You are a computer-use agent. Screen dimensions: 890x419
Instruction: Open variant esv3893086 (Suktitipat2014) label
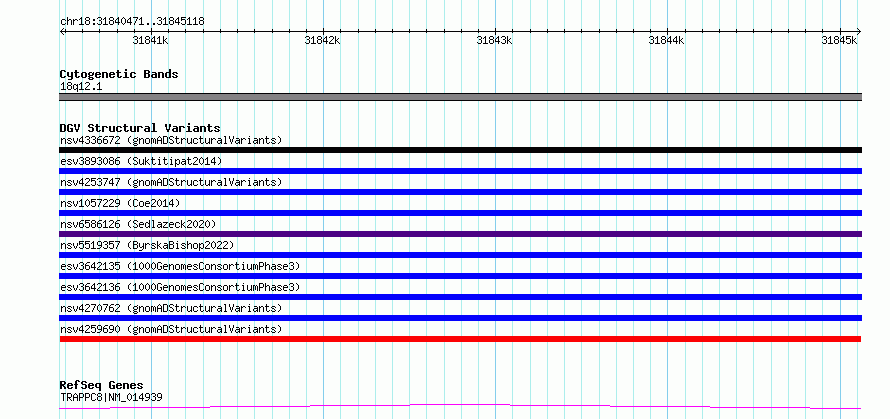[141, 161]
